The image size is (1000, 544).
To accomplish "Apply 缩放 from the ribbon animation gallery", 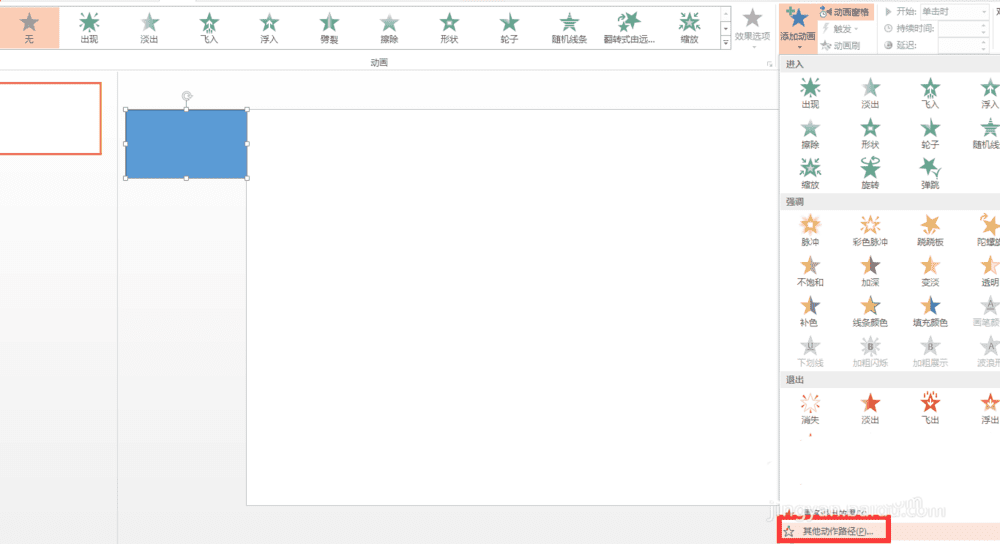I will point(689,27).
